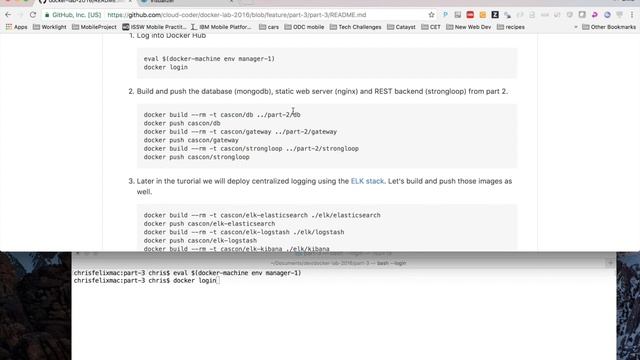The height and width of the screenshot is (360, 640).
Task: Click 'docker push cascon/gateway' code line
Action: click(x=191, y=140)
